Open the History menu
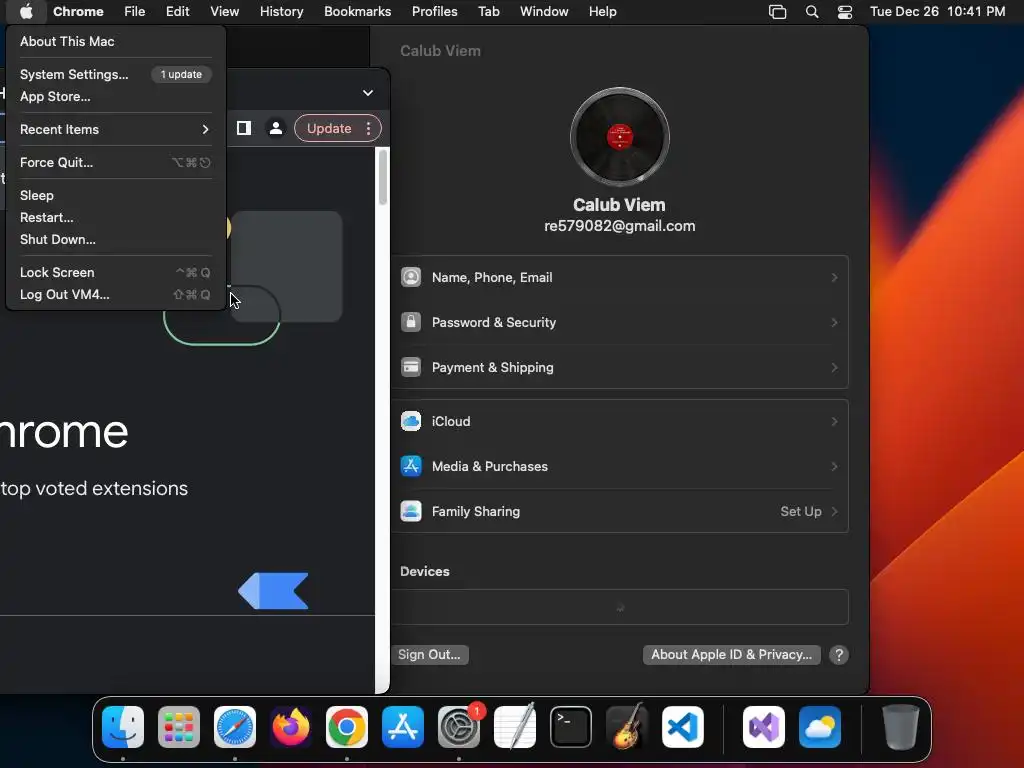 (x=281, y=11)
